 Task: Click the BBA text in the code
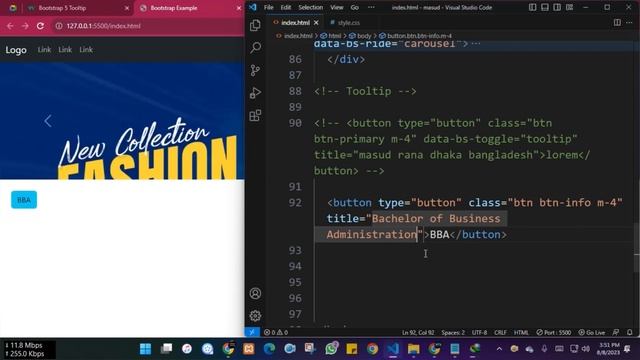click(x=440, y=235)
